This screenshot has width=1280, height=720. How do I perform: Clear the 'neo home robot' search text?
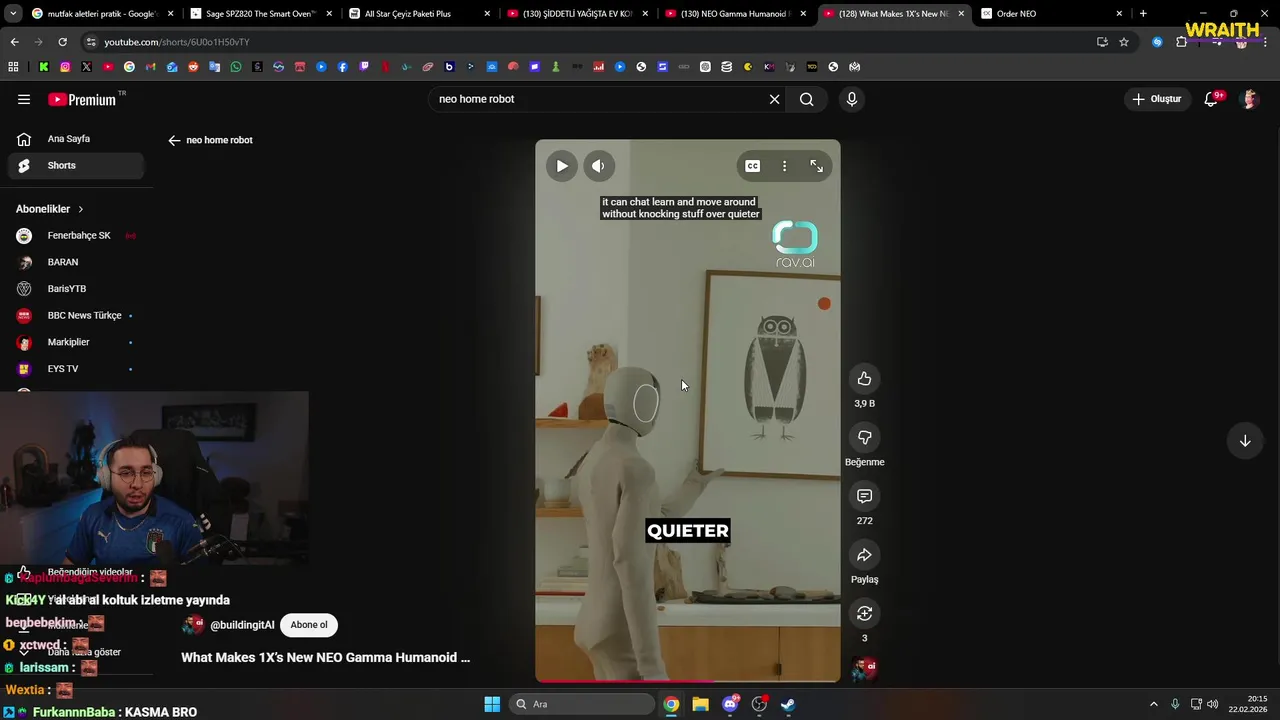(774, 99)
